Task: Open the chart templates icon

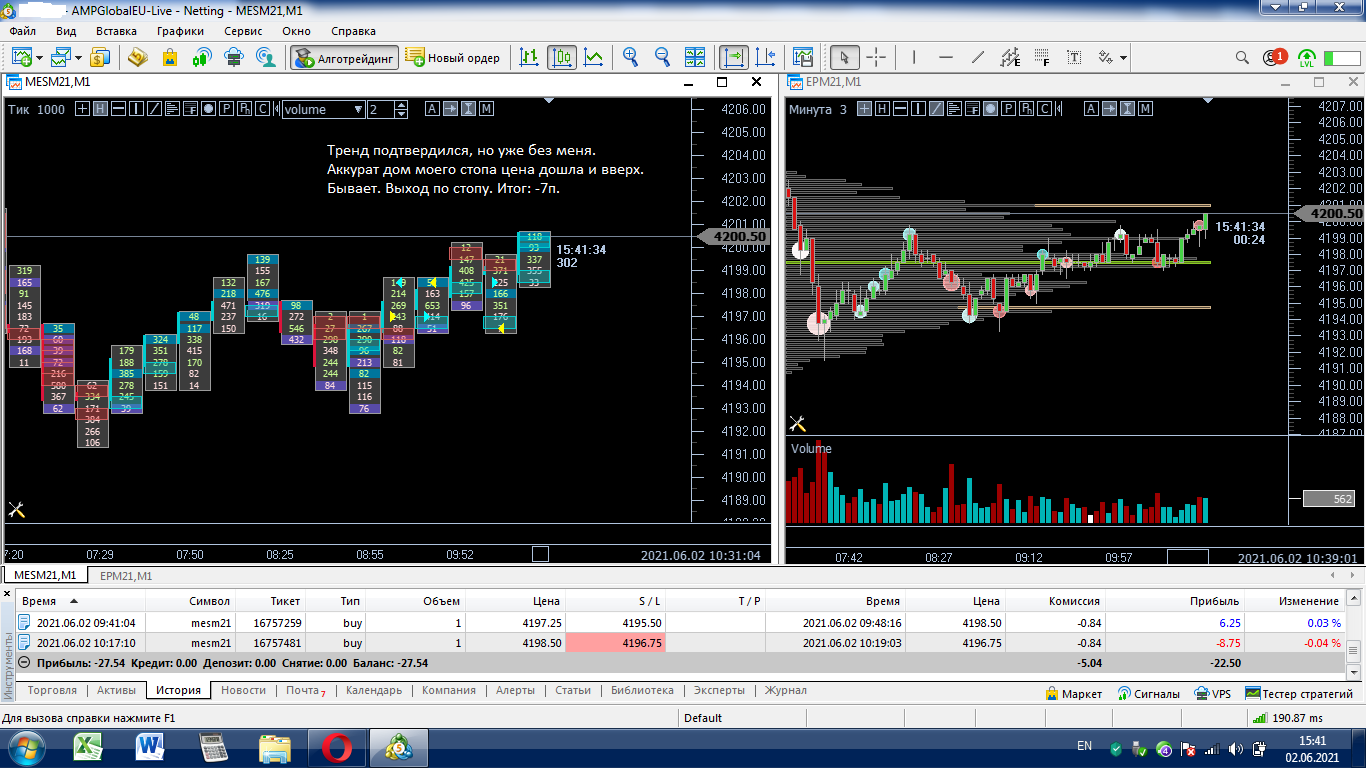Action: 803,57
